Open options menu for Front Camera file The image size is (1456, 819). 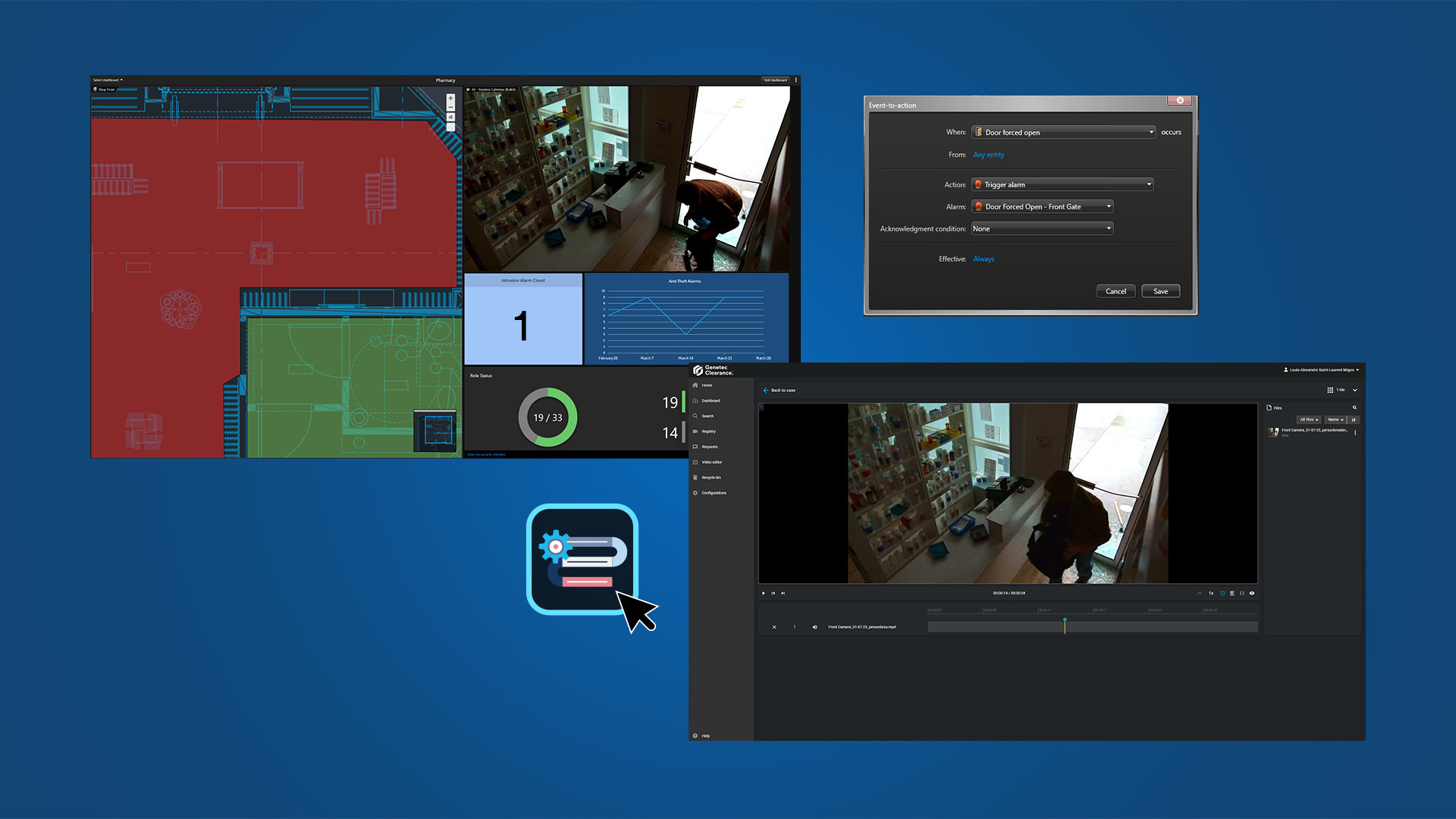1355,432
